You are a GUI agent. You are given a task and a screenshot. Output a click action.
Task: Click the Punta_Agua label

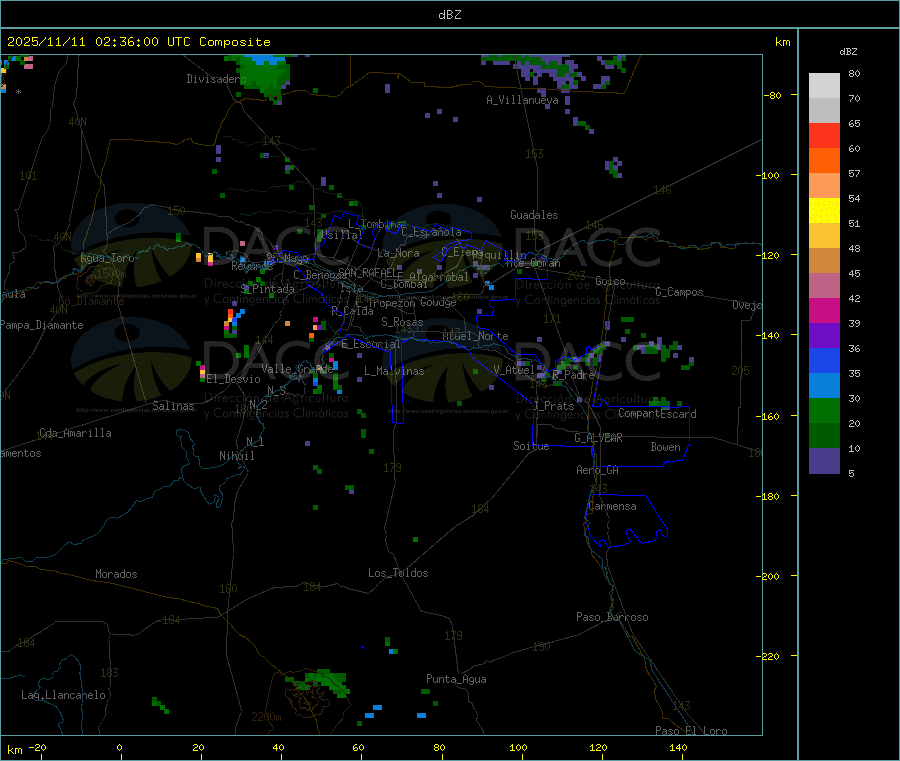pyautogui.click(x=456, y=679)
